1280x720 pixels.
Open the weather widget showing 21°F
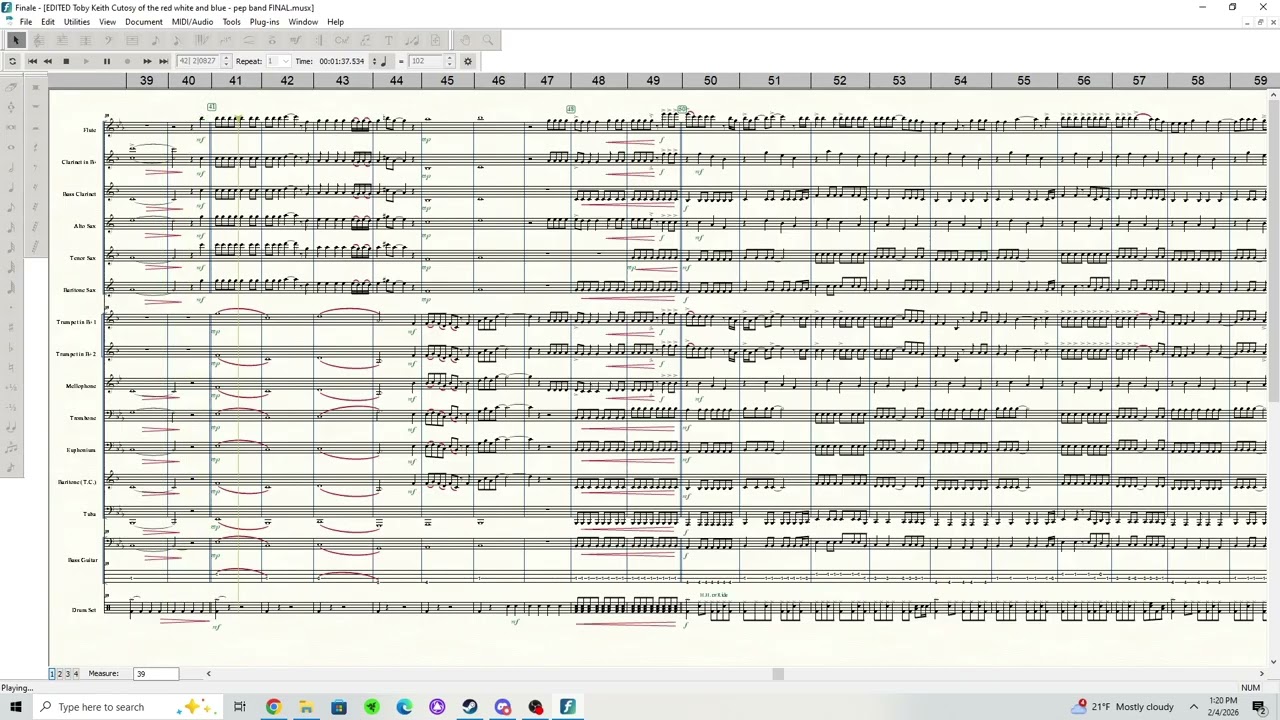tap(1123, 707)
